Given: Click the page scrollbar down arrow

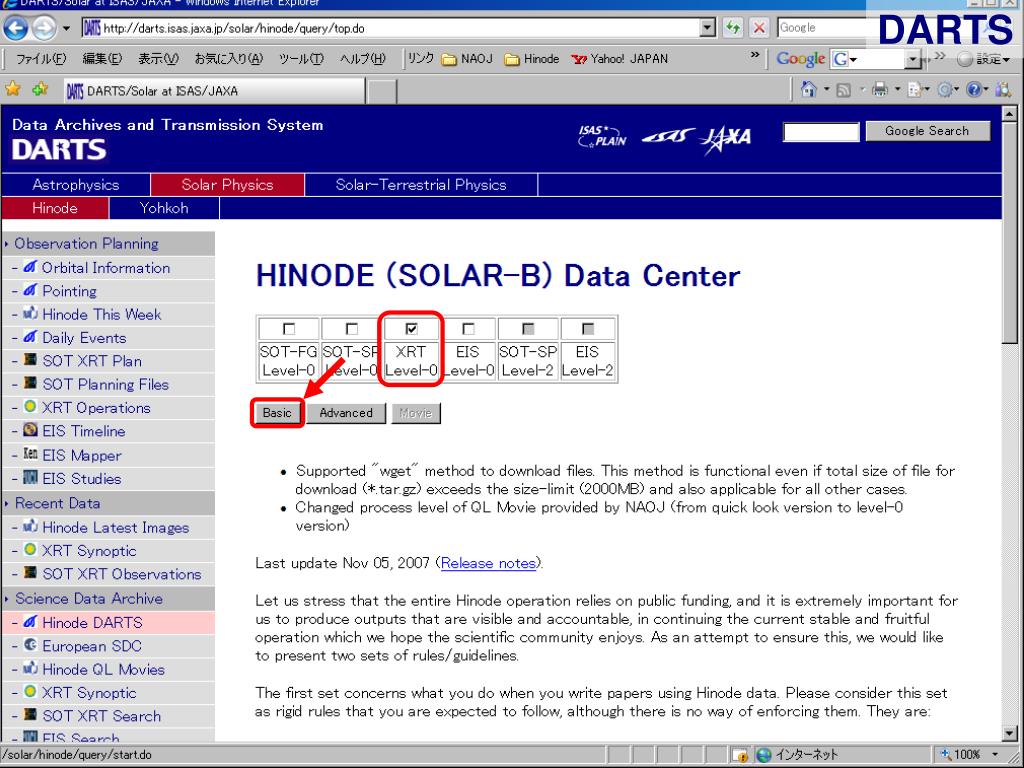Looking at the screenshot, I should [x=1010, y=734].
